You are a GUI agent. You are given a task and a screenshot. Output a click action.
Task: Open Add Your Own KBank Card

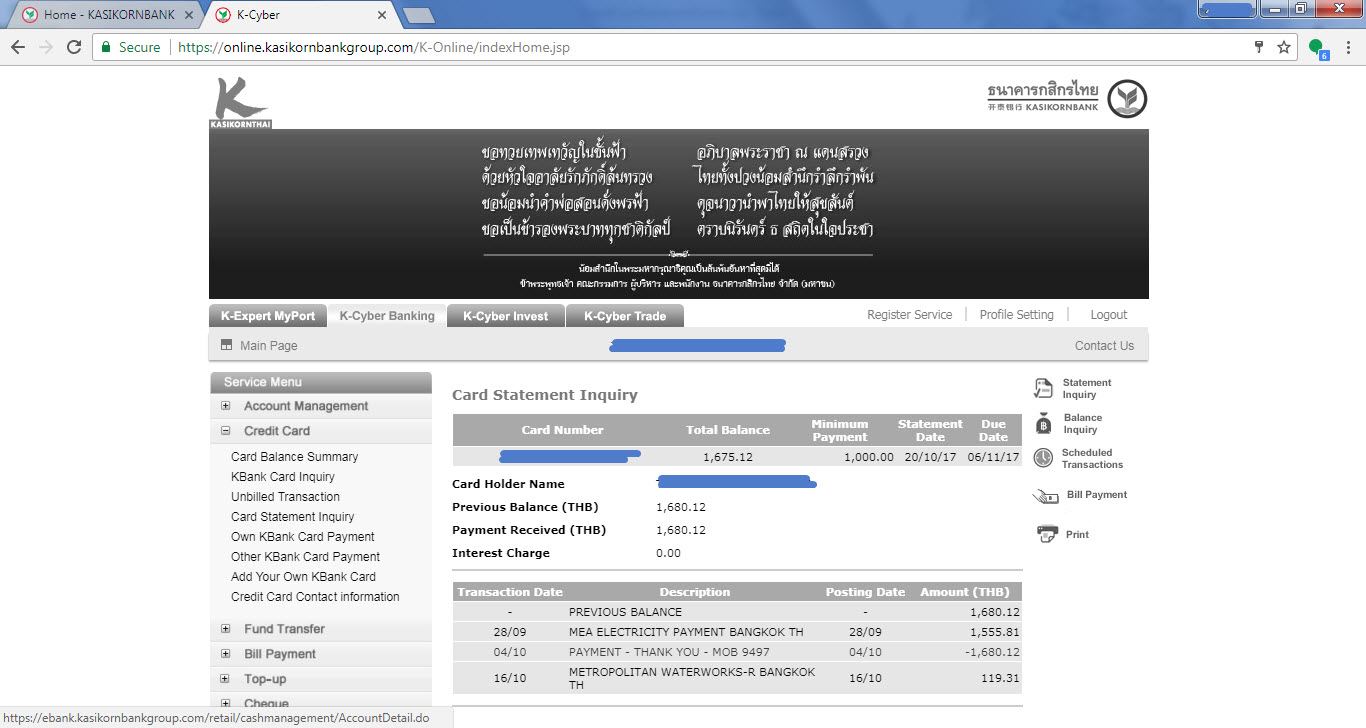coord(303,577)
